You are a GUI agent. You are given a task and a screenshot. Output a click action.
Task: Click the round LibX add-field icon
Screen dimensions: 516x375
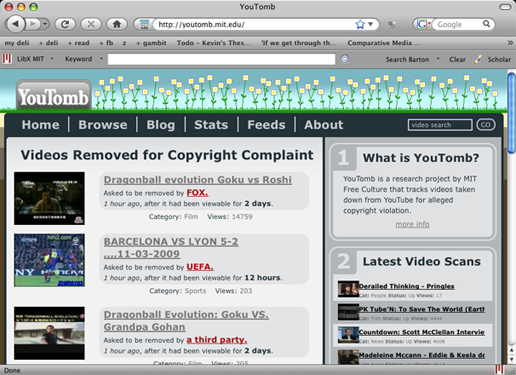point(345,59)
